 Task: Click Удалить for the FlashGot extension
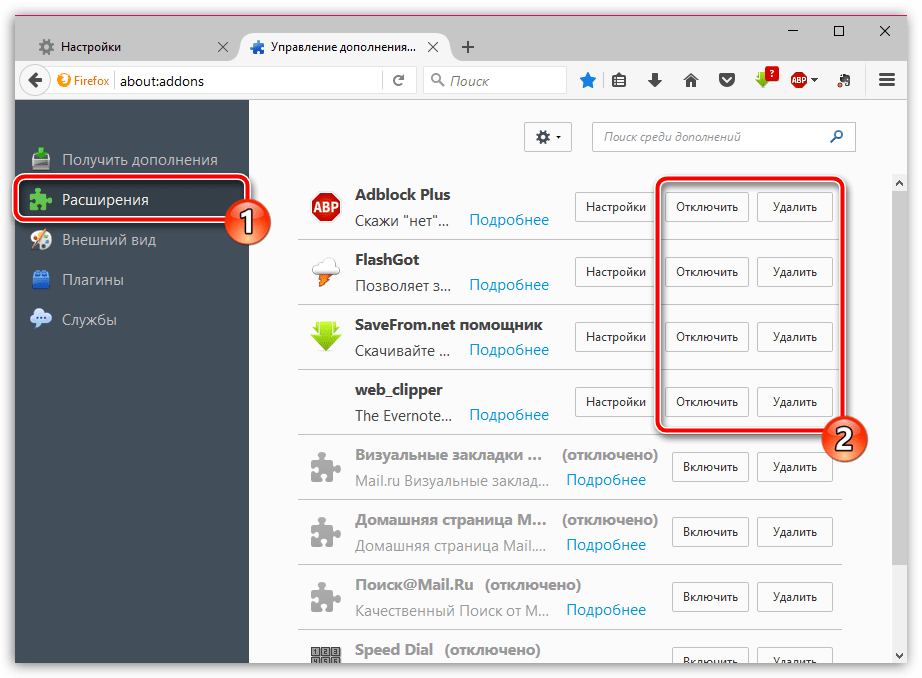794,272
